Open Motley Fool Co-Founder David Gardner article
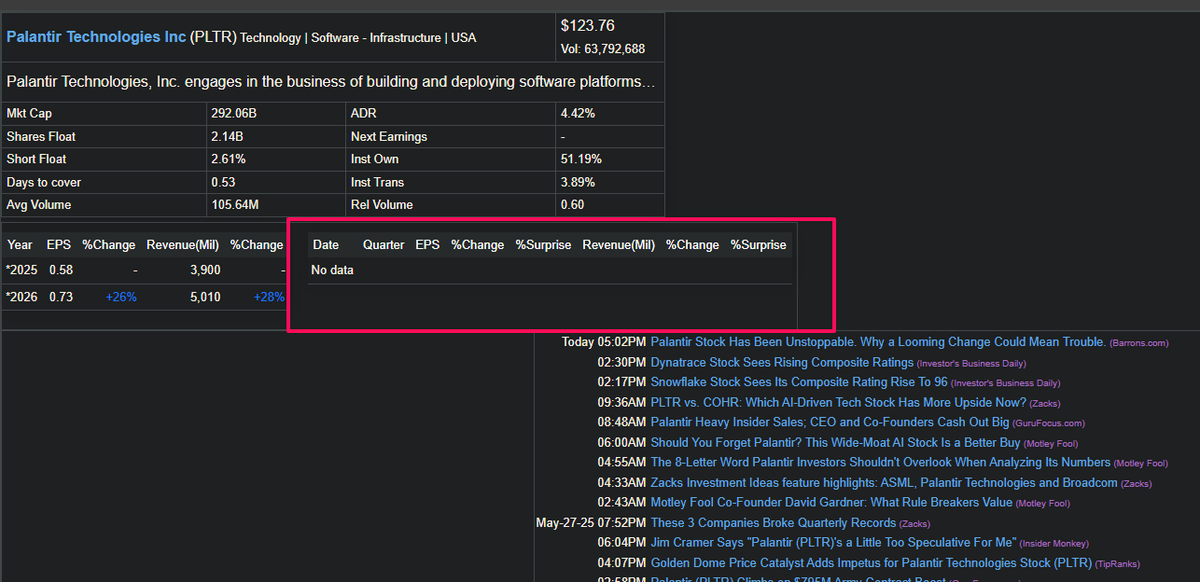Viewport: 1200px width, 582px height. point(832,502)
